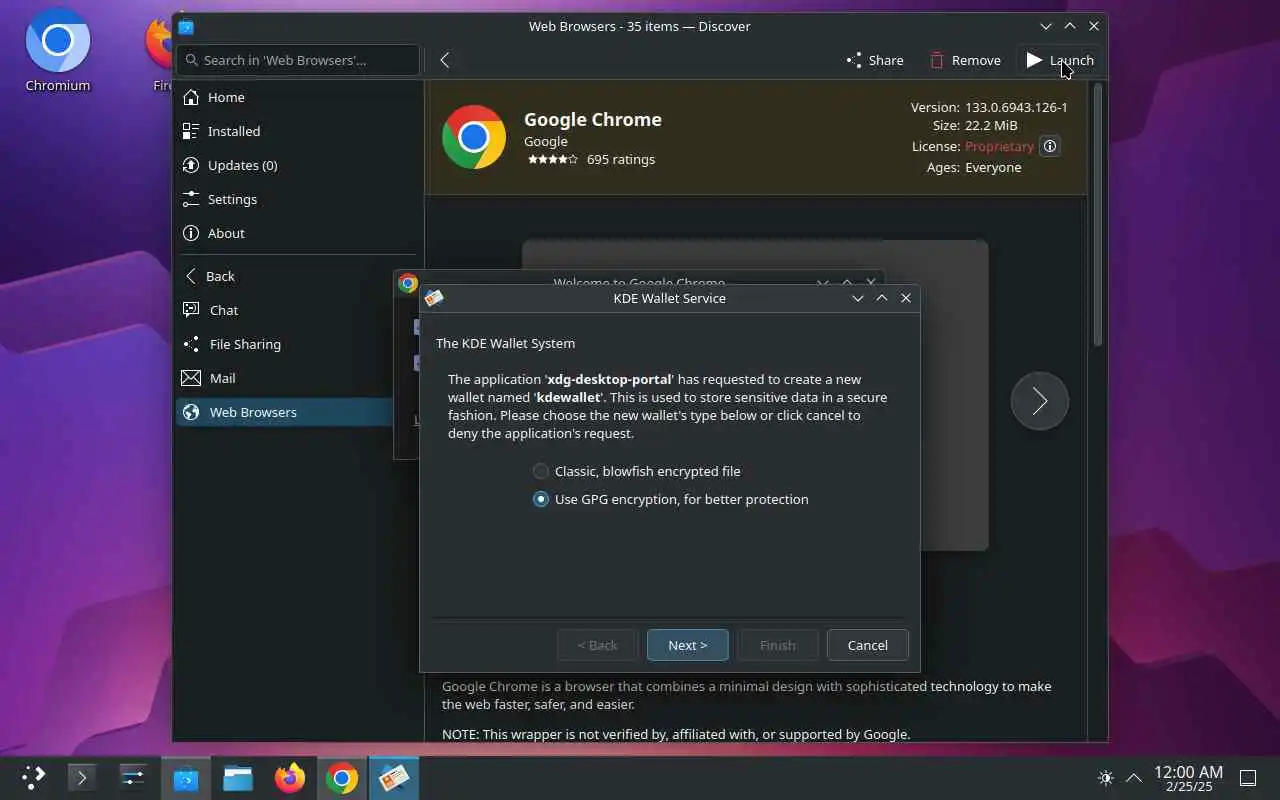Open Dolphin file manager in taskbar
The image size is (1280, 800).
(238, 777)
